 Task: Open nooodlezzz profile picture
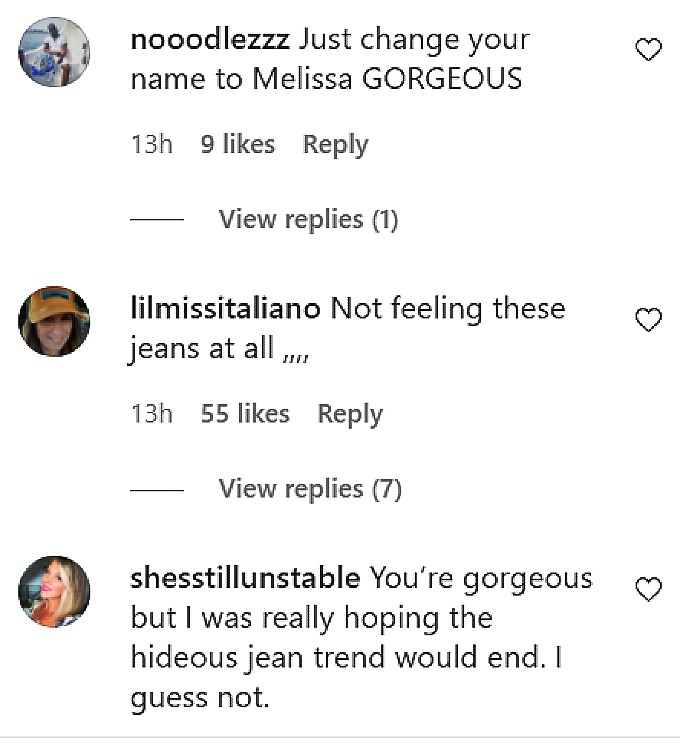pos(54,53)
